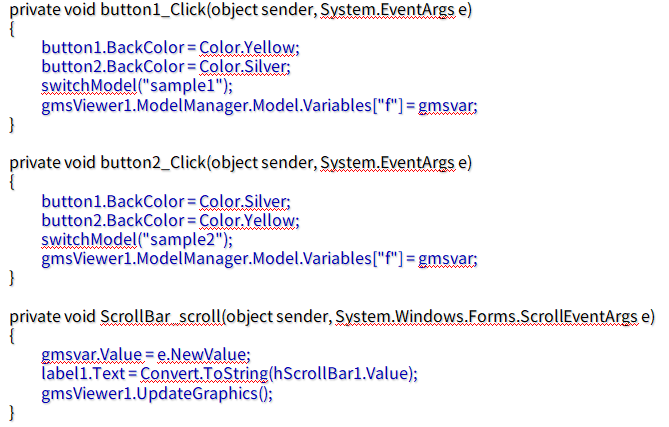Screen dimensions: 669x427
Task: Click hScrollBar1.Value argument
Action: pos(340,374)
